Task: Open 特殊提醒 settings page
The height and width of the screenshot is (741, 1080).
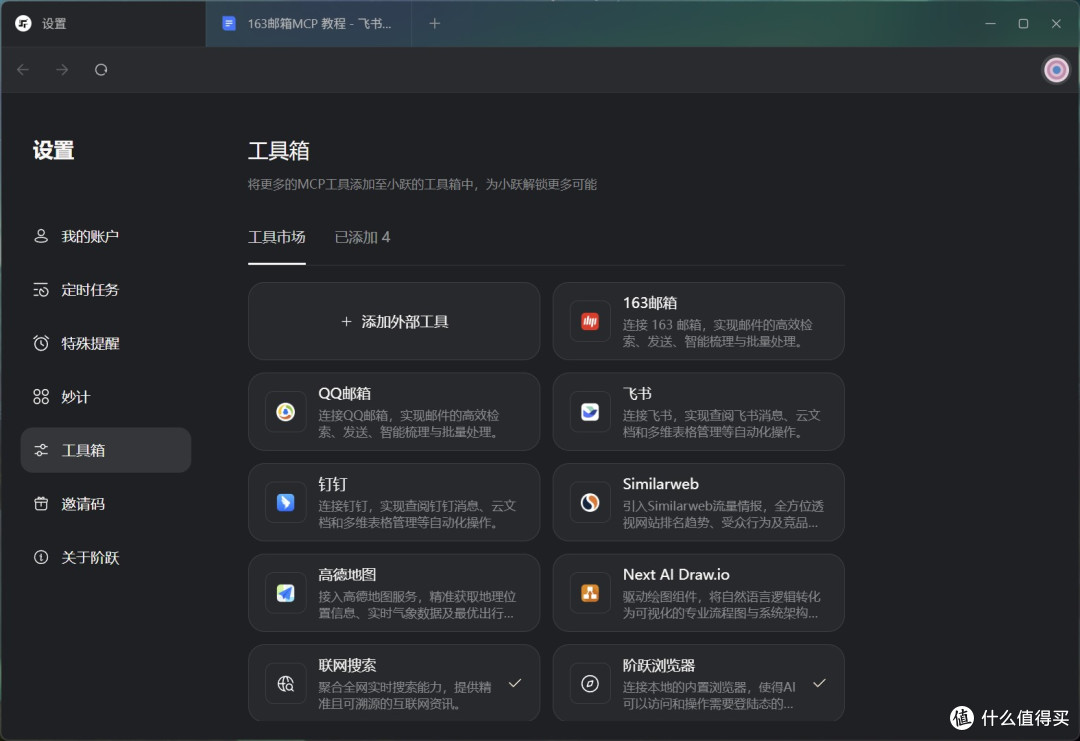Action: click(x=106, y=343)
